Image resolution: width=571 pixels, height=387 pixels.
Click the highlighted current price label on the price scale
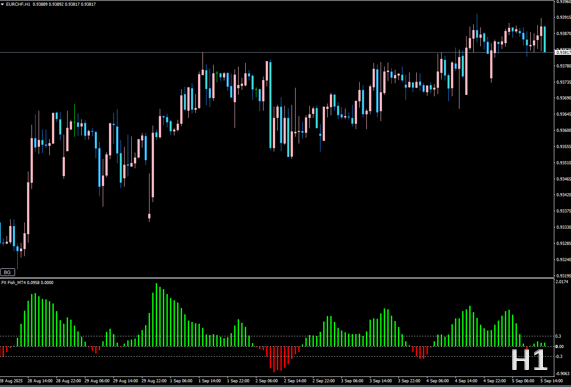[x=563, y=52]
